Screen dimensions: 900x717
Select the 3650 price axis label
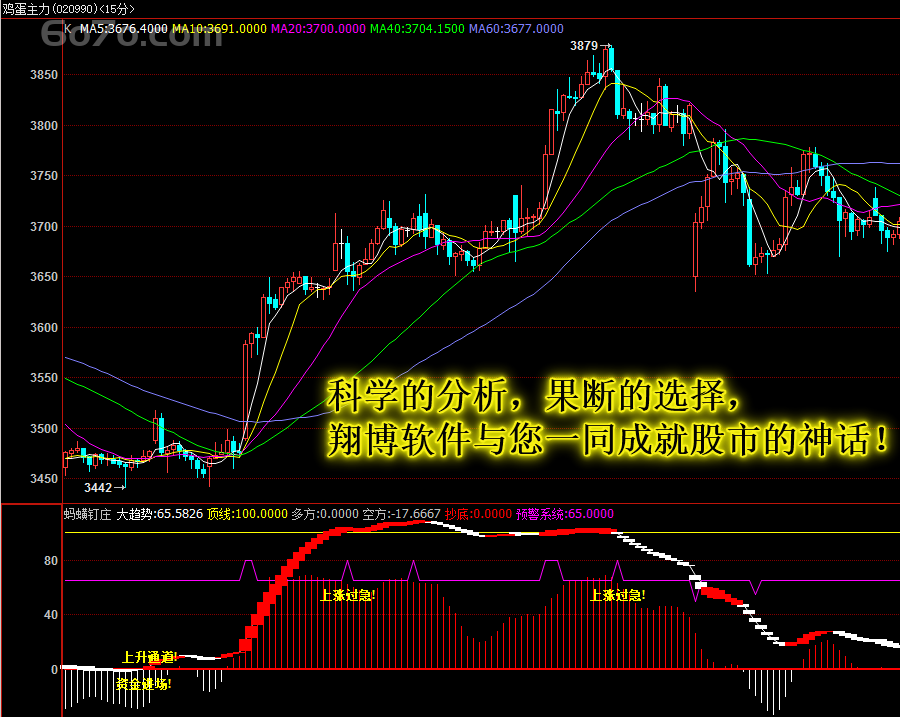click(44, 277)
